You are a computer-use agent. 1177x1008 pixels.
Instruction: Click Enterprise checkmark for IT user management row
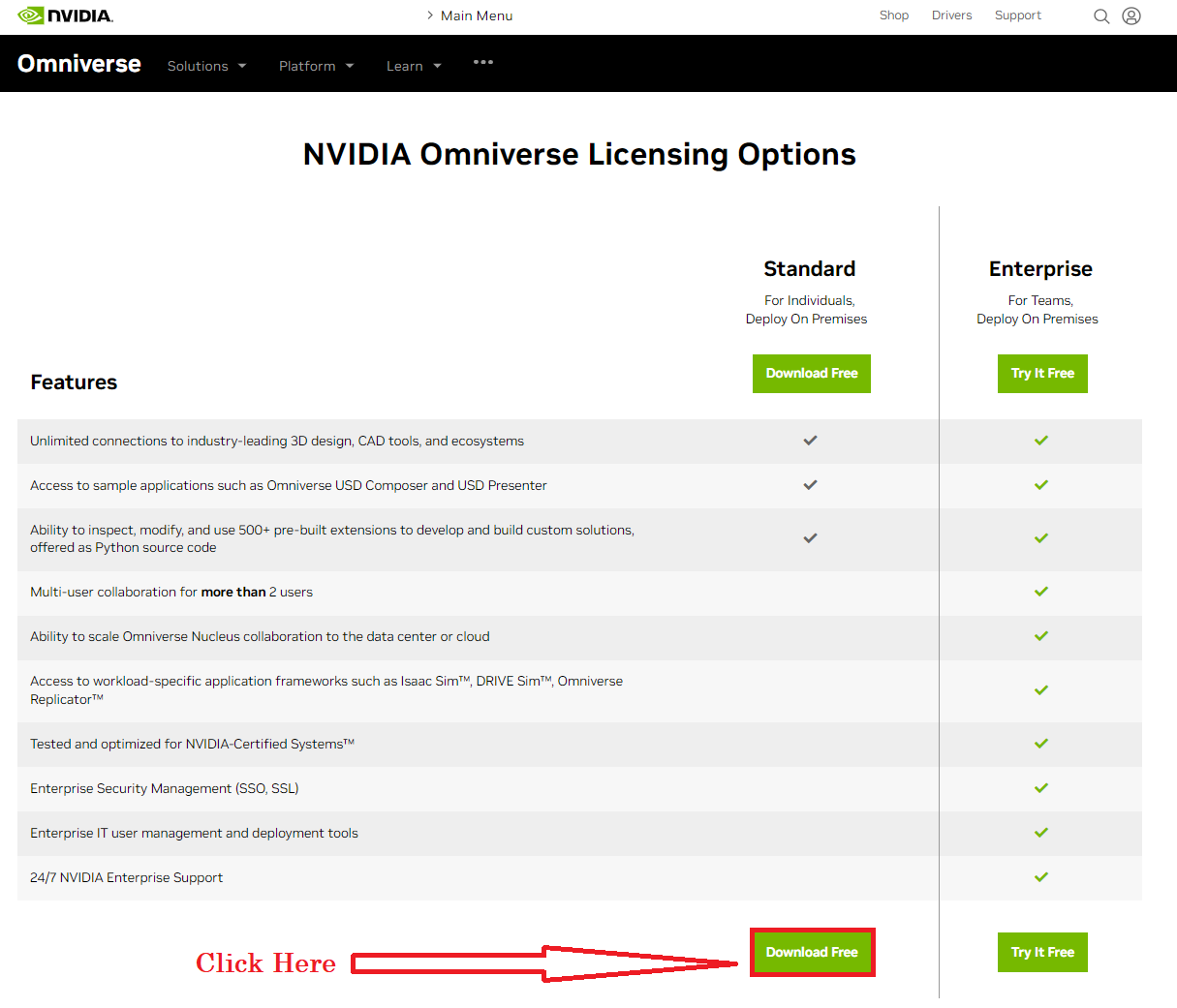tap(1041, 833)
